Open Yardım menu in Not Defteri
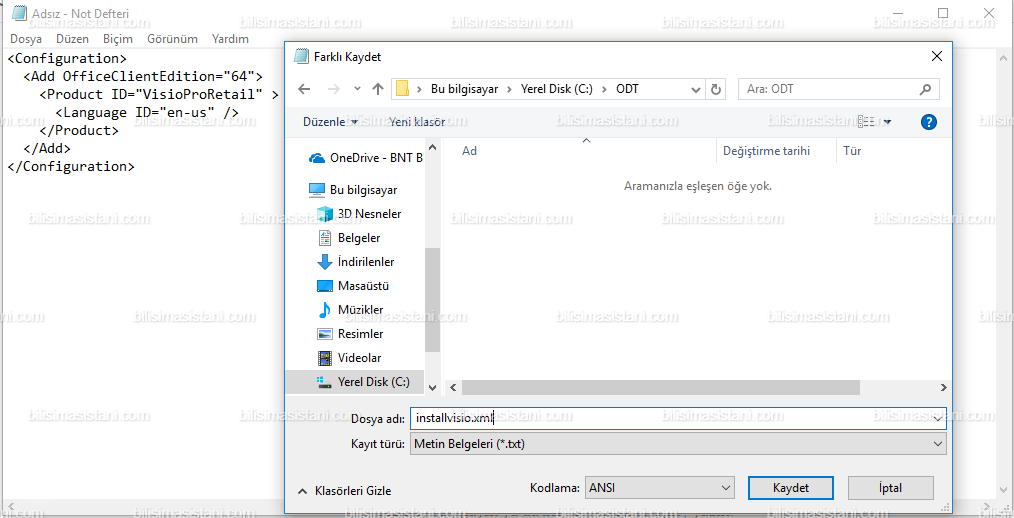This screenshot has height=518, width=1014. (x=230, y=39)
